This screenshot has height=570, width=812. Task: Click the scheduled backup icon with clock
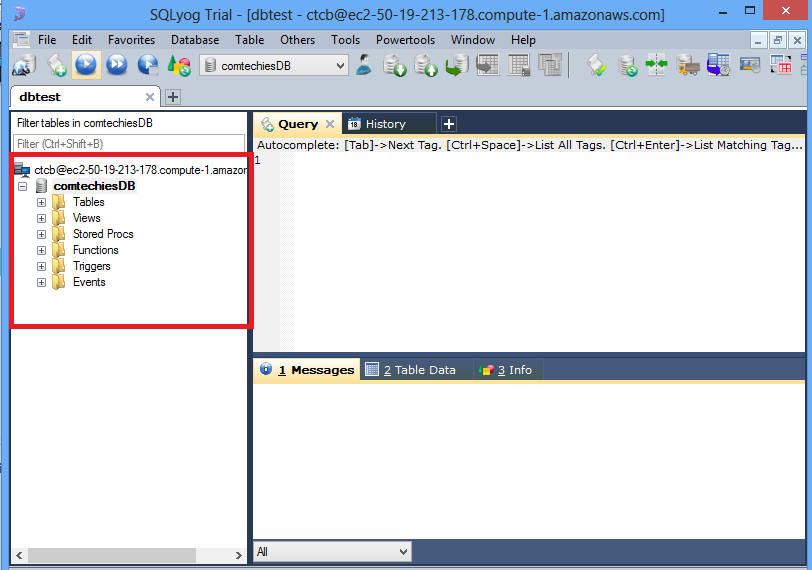(719, 65)
